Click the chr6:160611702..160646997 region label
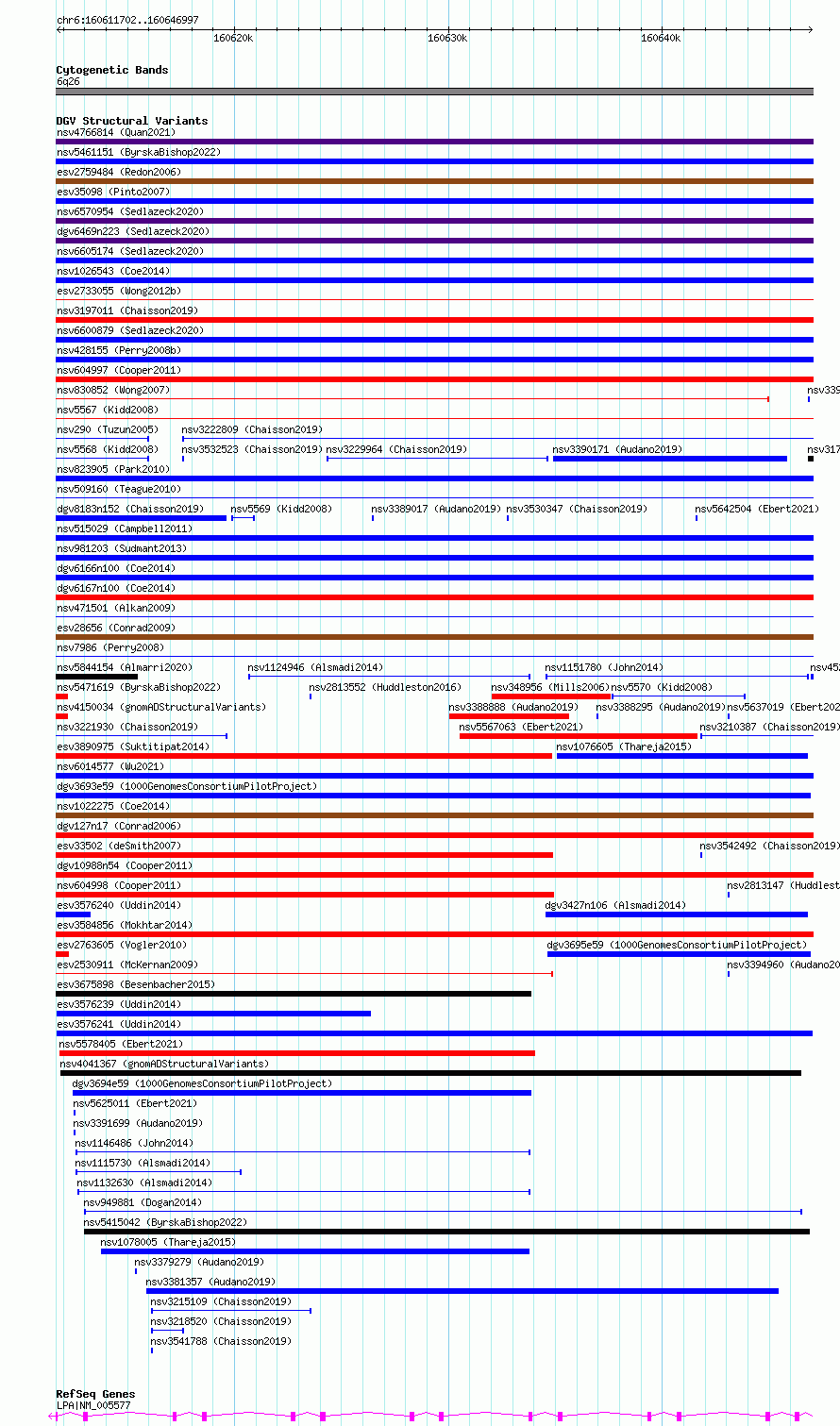 point(127,20)
